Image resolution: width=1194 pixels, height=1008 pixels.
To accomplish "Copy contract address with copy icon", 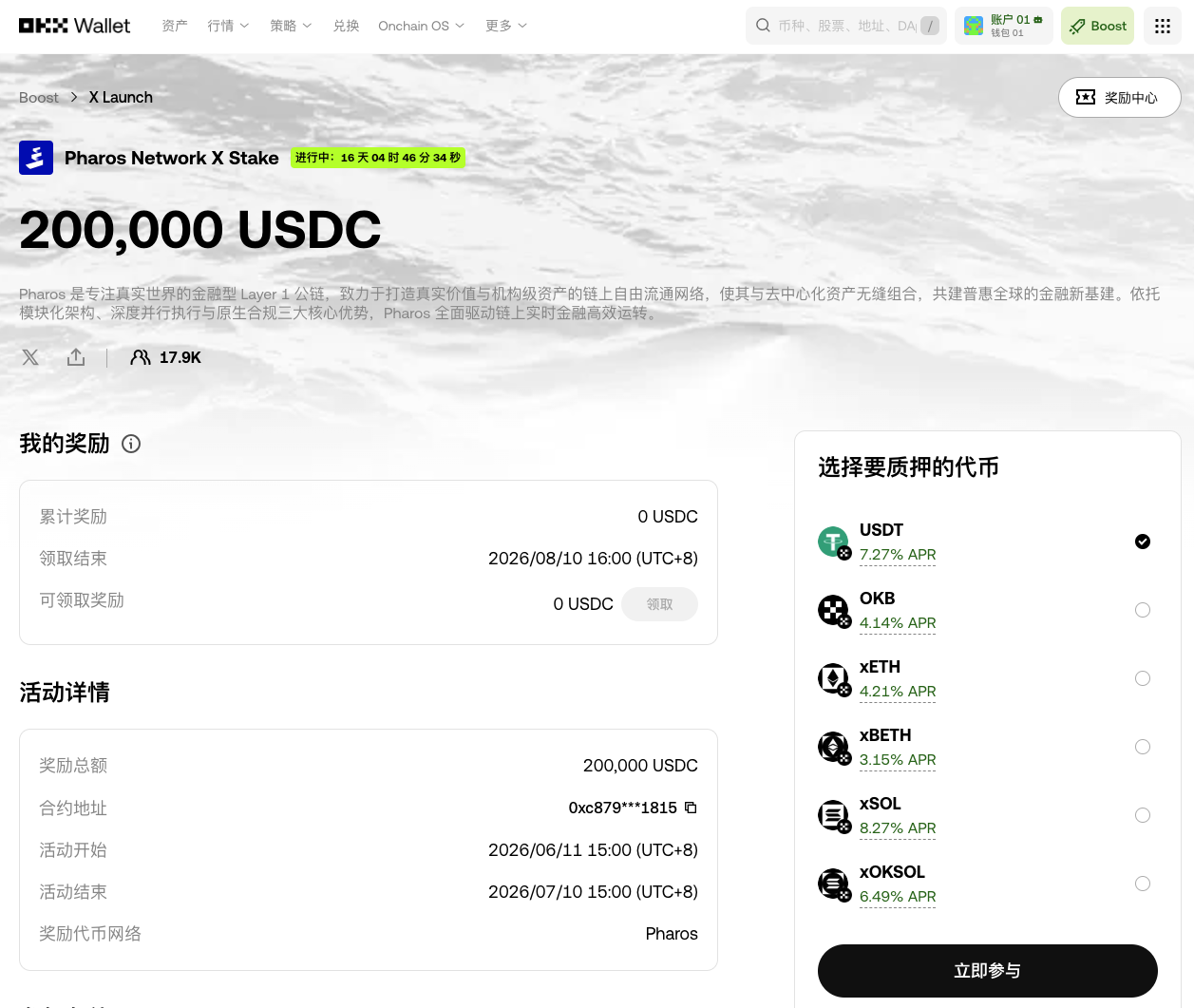I will tap(691, 808).
